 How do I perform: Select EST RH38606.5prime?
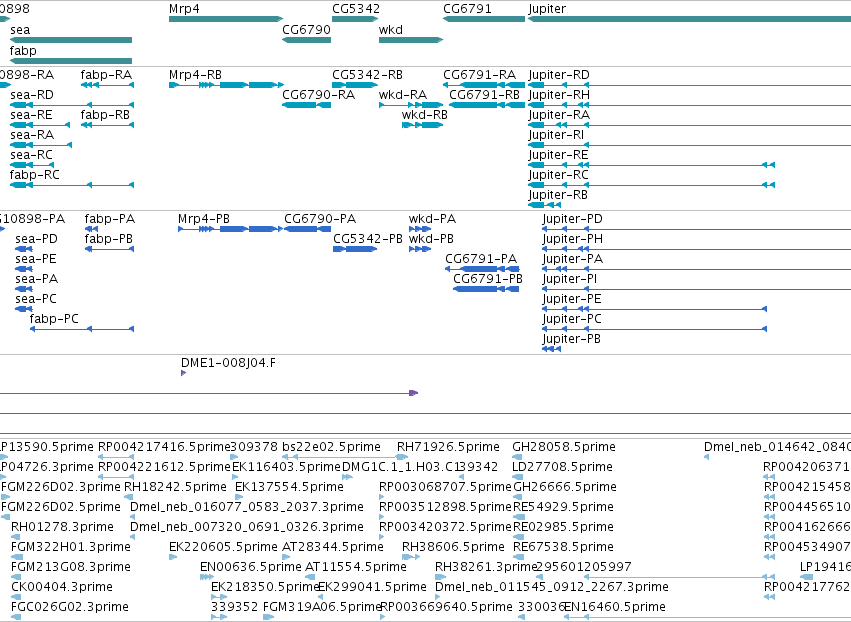point(453,547)
